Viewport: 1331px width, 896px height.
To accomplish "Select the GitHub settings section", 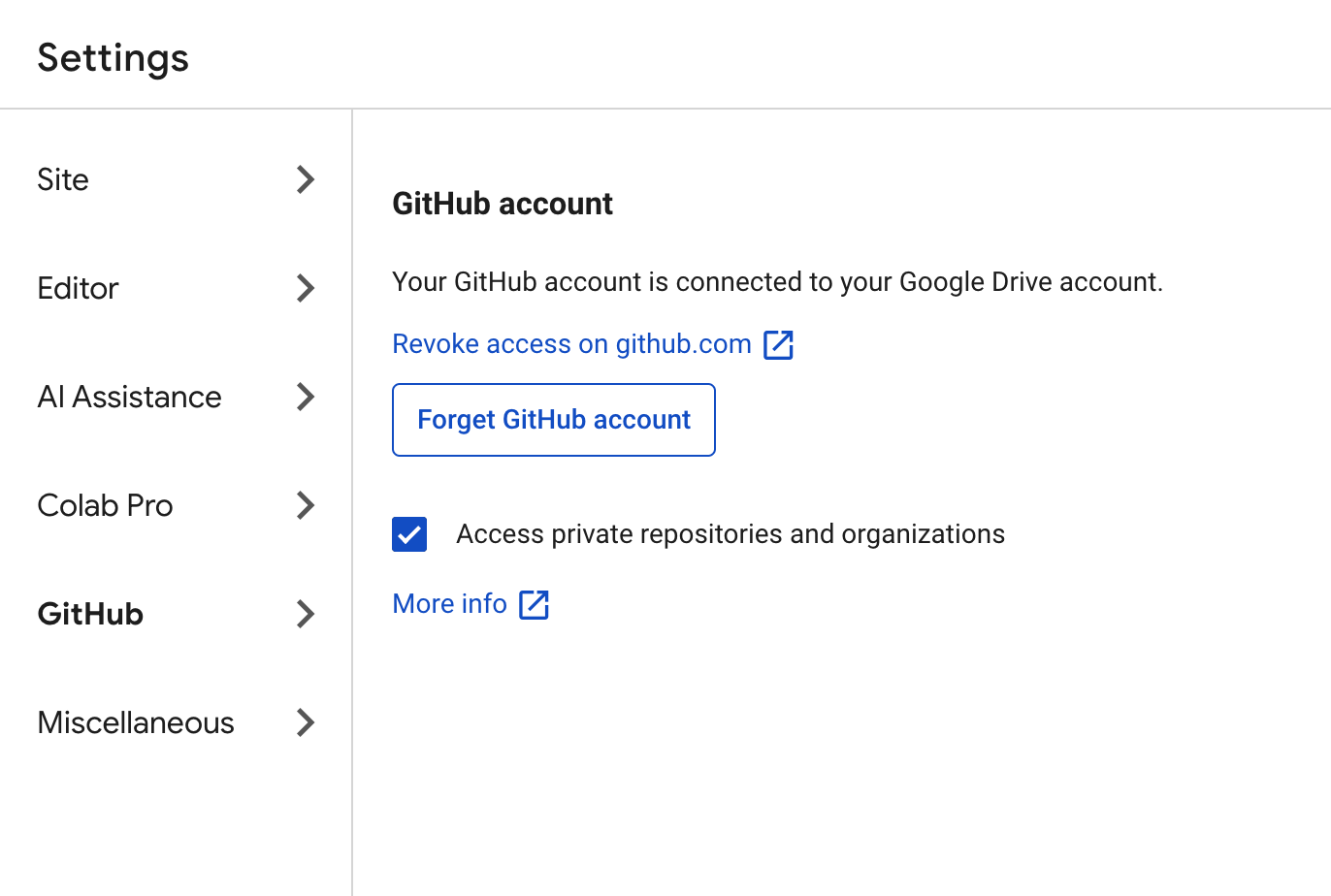I will coord(176,614).
